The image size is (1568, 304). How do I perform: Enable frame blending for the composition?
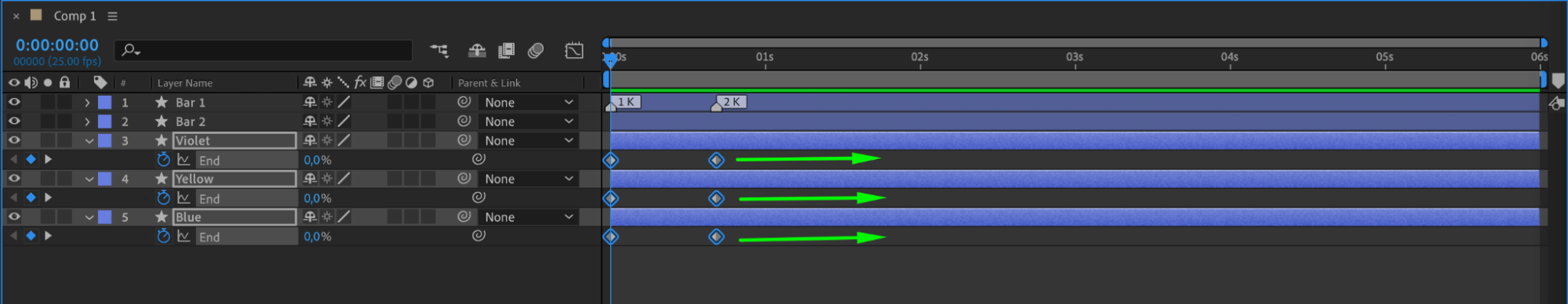pyautogui.click(x=507, y=51)
